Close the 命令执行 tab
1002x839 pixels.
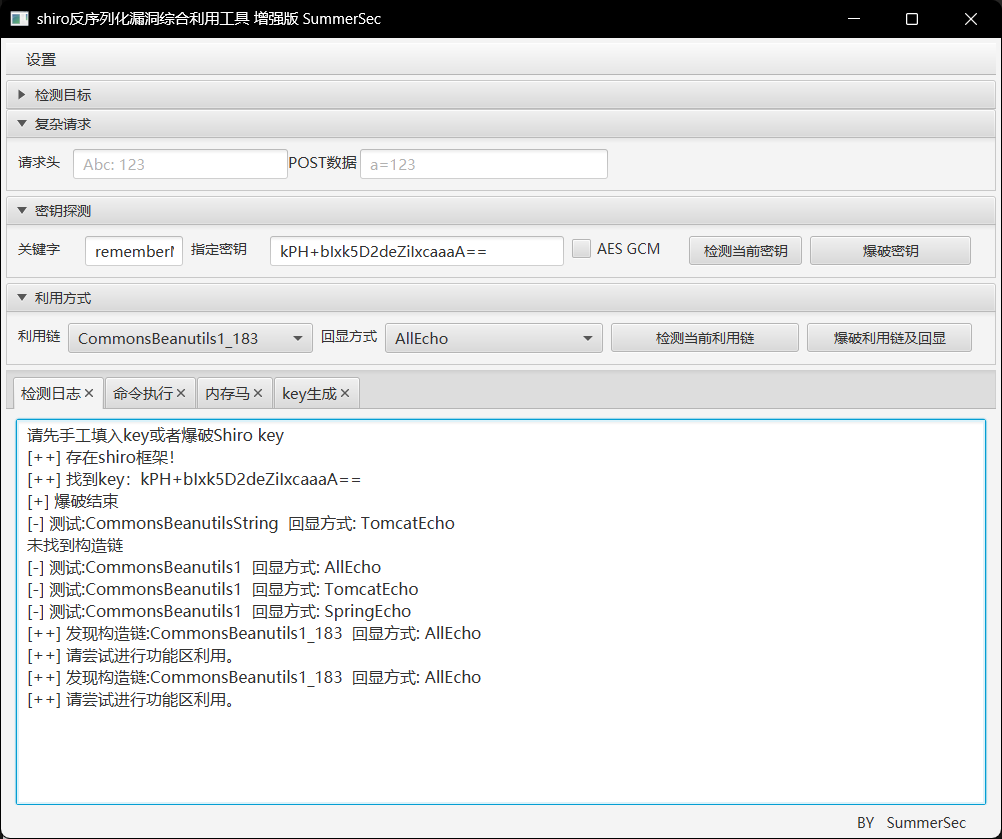181,394
